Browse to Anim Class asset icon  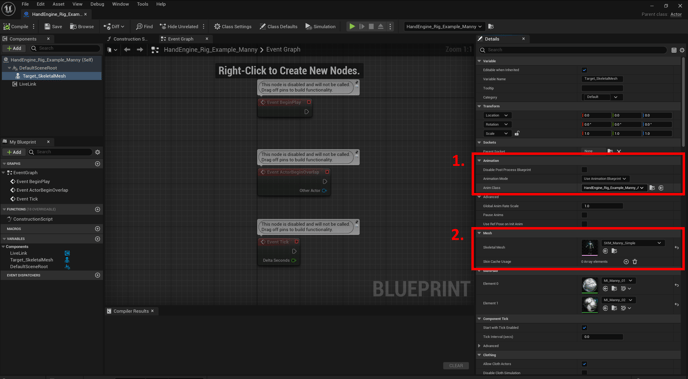(652, 188)
